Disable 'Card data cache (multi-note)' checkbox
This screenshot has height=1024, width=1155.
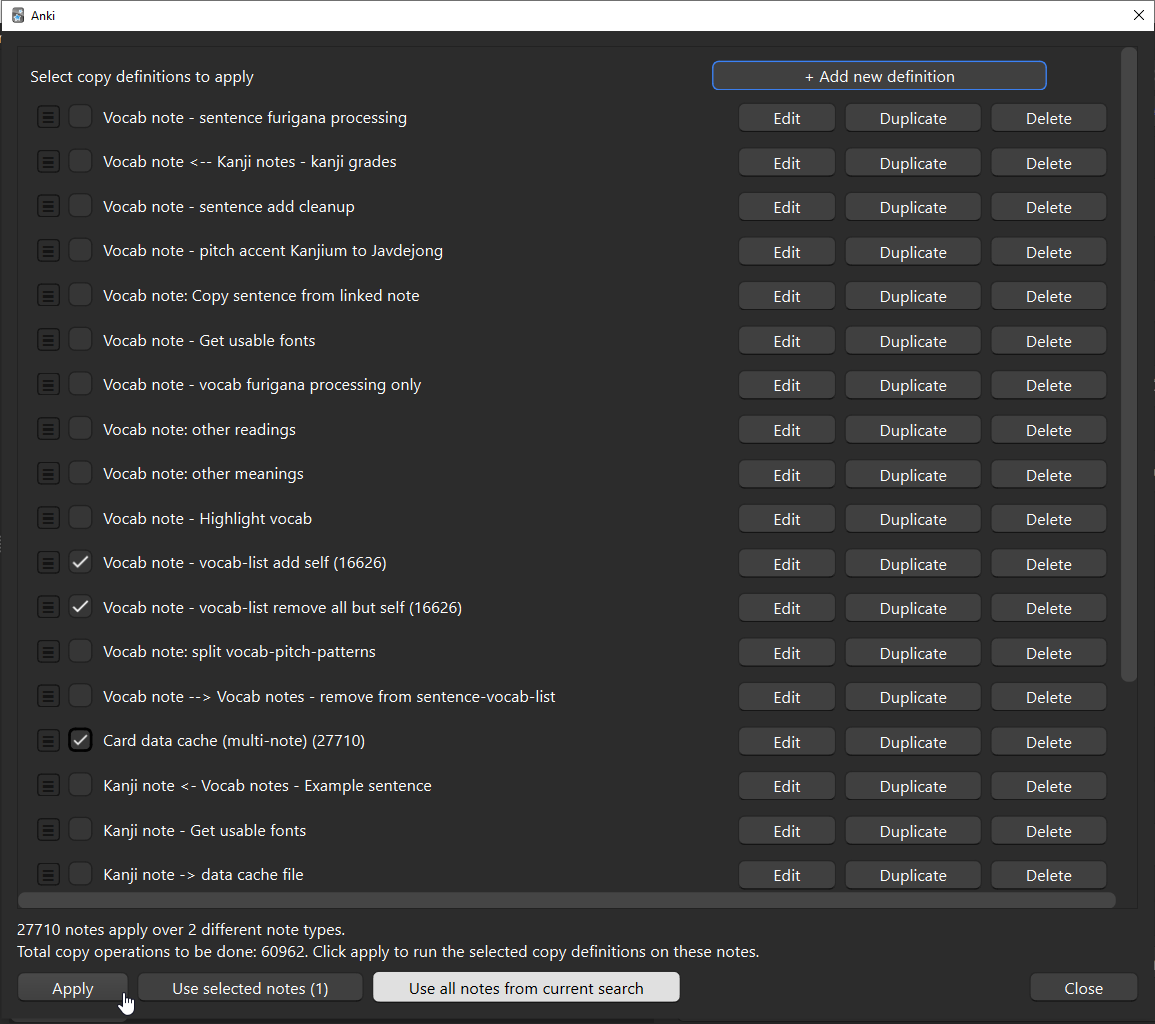coord(81,741)
